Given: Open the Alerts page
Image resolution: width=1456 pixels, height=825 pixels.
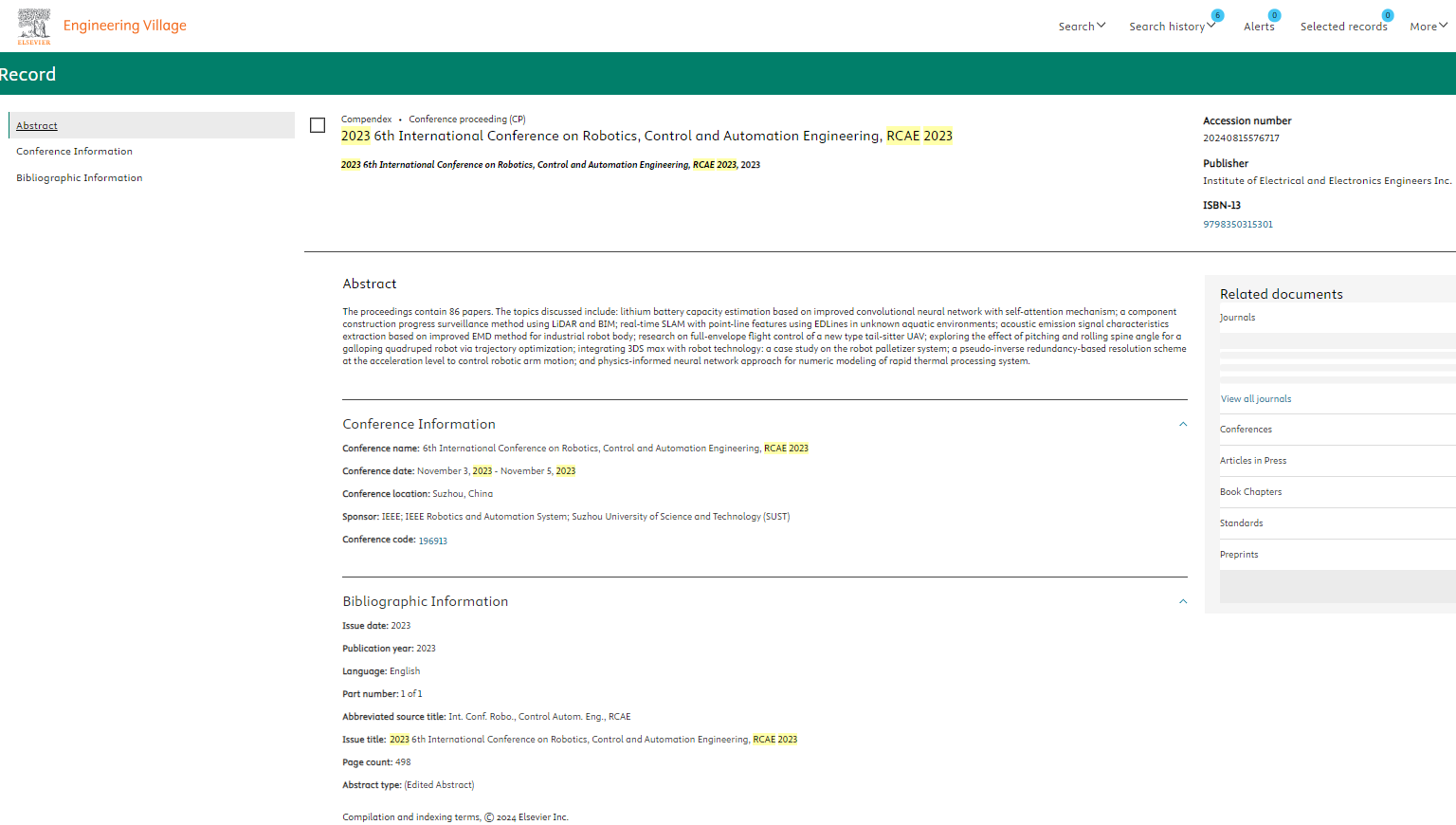Looking at the screenshot, I should click(x=1259, y=27).
